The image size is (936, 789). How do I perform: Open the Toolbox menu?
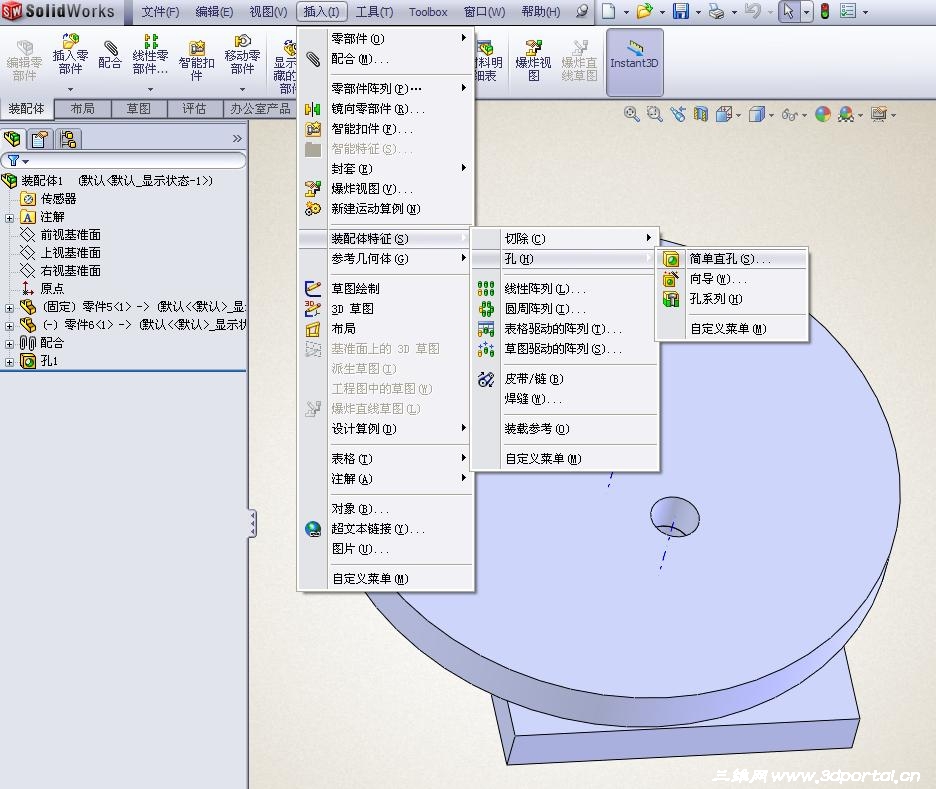coord(428,12)
